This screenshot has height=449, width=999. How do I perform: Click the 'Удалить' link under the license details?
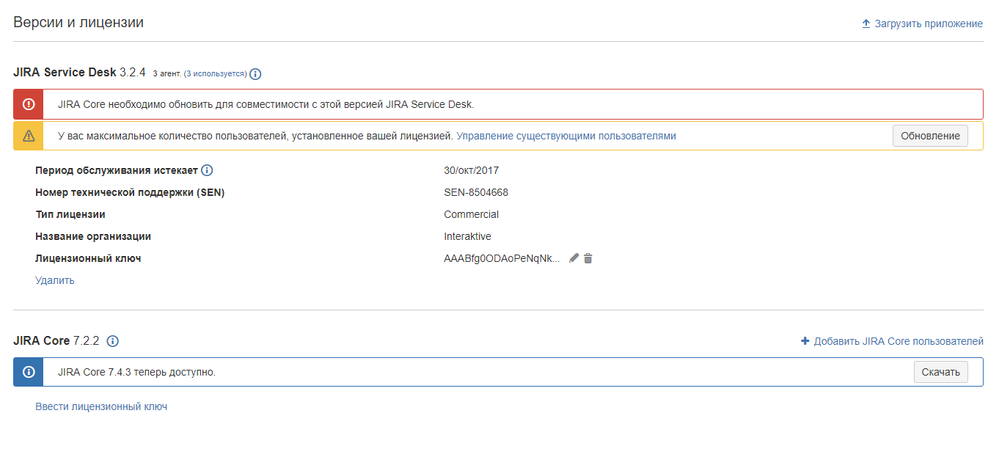point(55,280)
